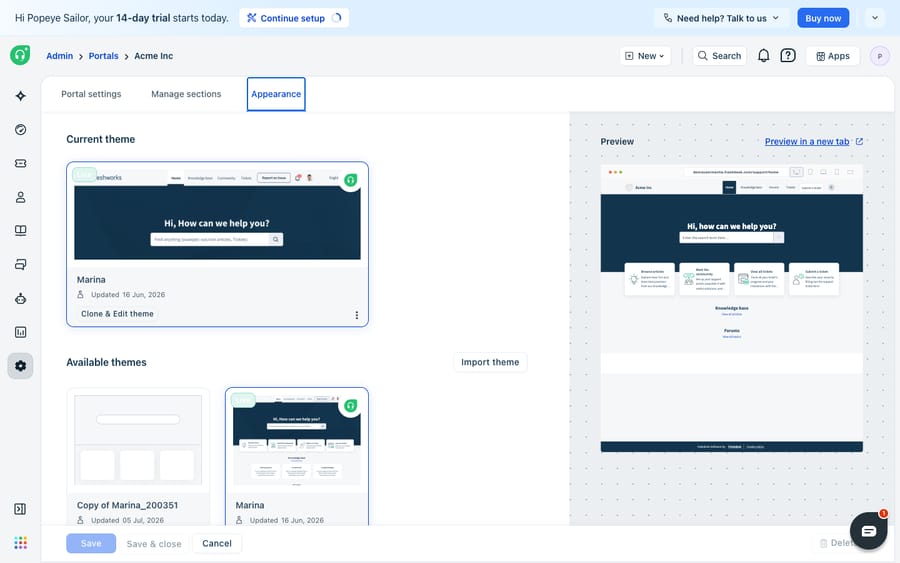The height and width of the screenshot is (563, 900).
Task: Click the portal Preview image
Action: point(731,309)
